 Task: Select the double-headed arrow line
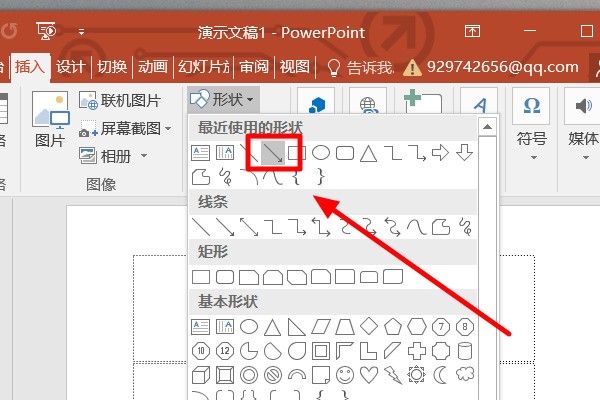click(x=248, y=226)
